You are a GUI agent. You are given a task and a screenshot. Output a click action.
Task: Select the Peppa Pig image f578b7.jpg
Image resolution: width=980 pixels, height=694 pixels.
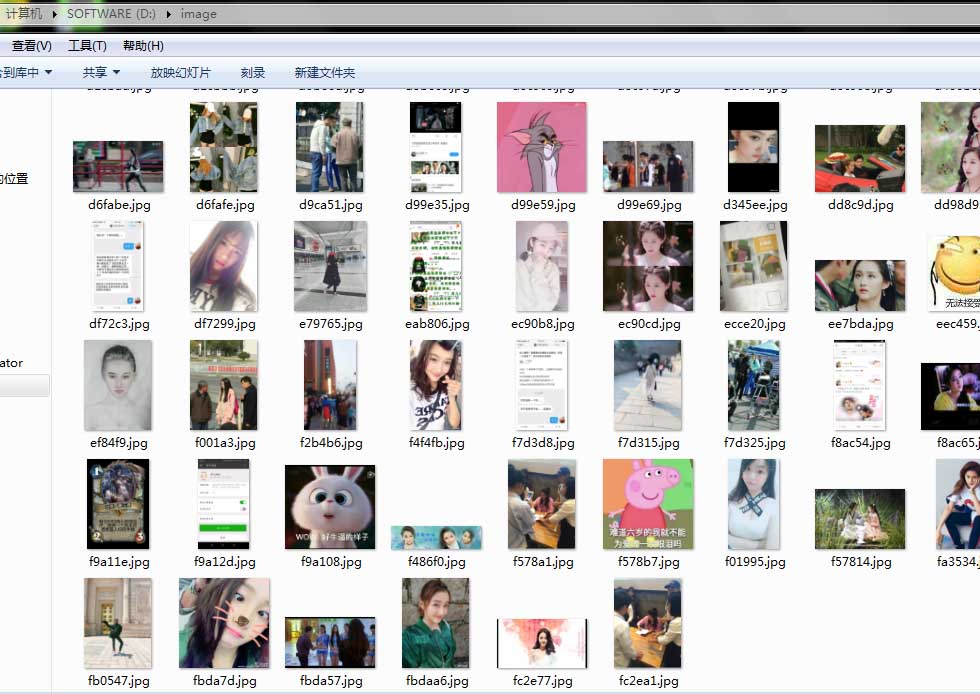pyautogui.click(x=648, y=504)
